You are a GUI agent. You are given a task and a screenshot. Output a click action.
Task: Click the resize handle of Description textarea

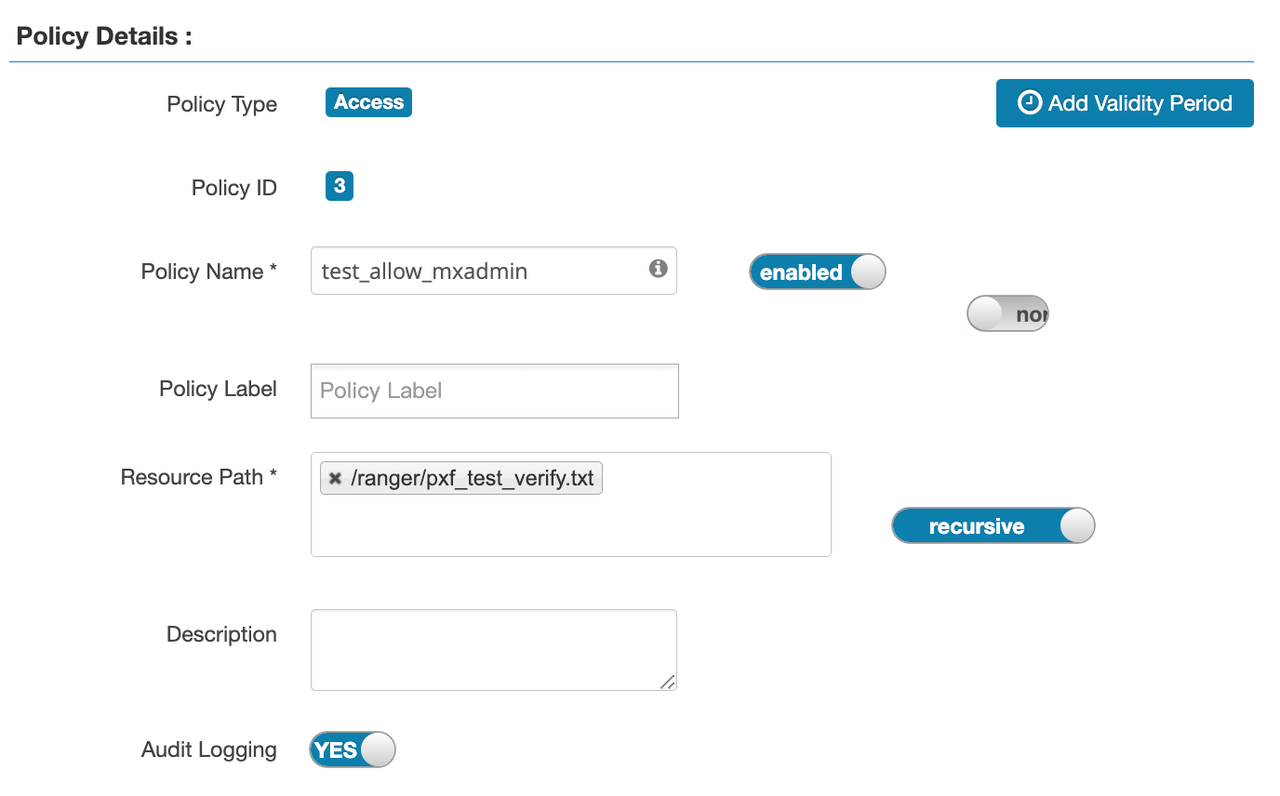click(667, 681)
